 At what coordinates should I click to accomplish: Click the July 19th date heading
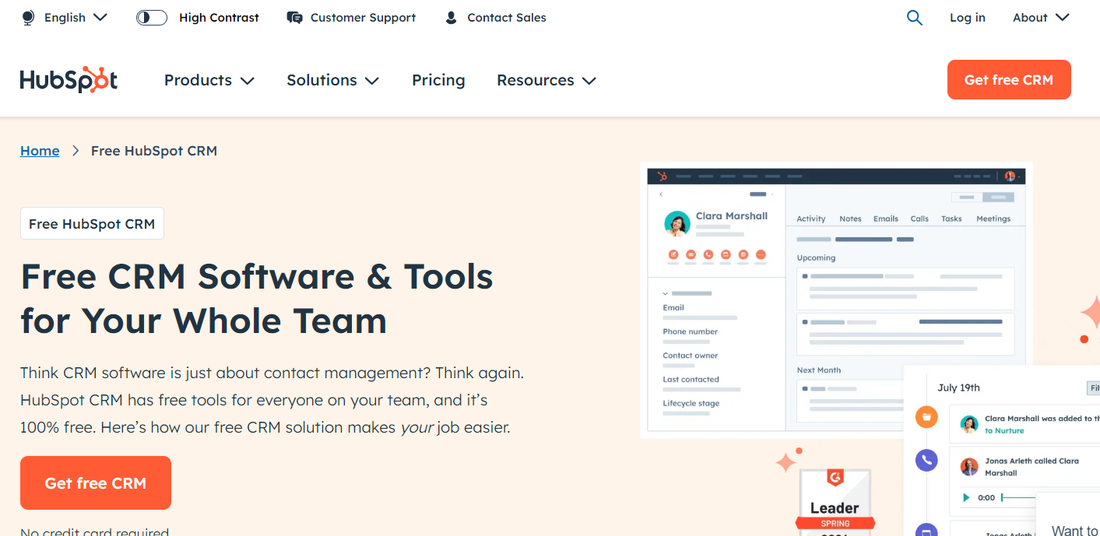958,387
